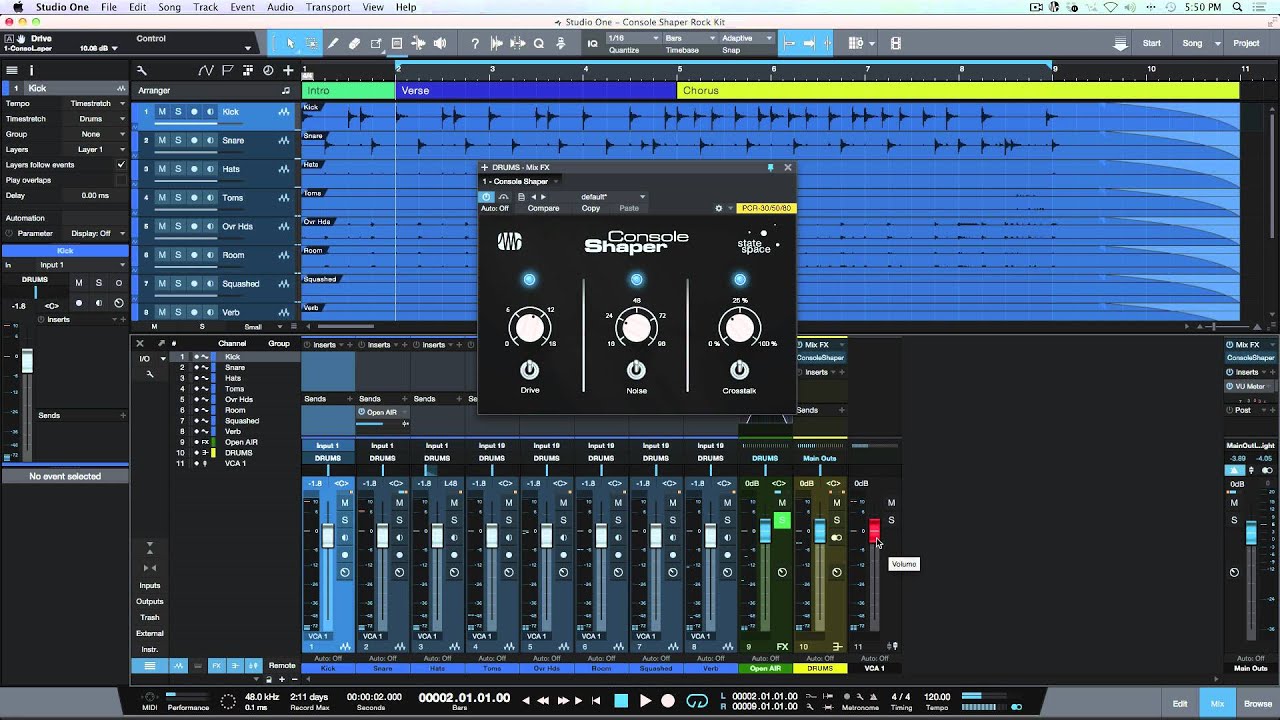The width and height of the screenshot is (1280, 720).
Task: Open Console Shaper settings gear icon
Action: coord(718,208)
